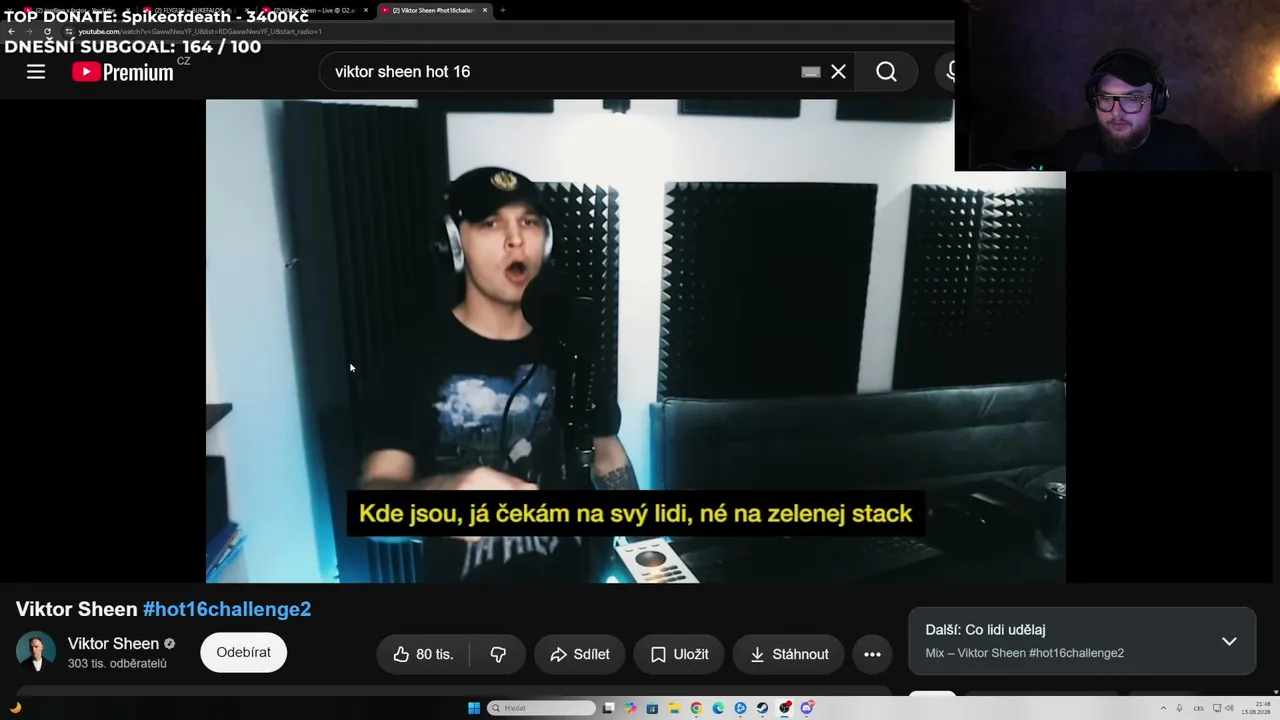Screen dimensions: 1280x720
Task: Select the video title text 'Viktor Sheen'
Action: 77,609
